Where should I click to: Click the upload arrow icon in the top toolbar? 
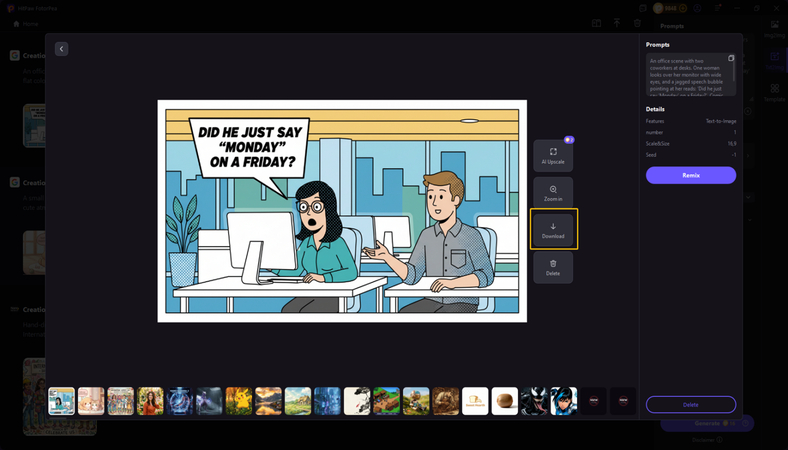pos(617,23)
